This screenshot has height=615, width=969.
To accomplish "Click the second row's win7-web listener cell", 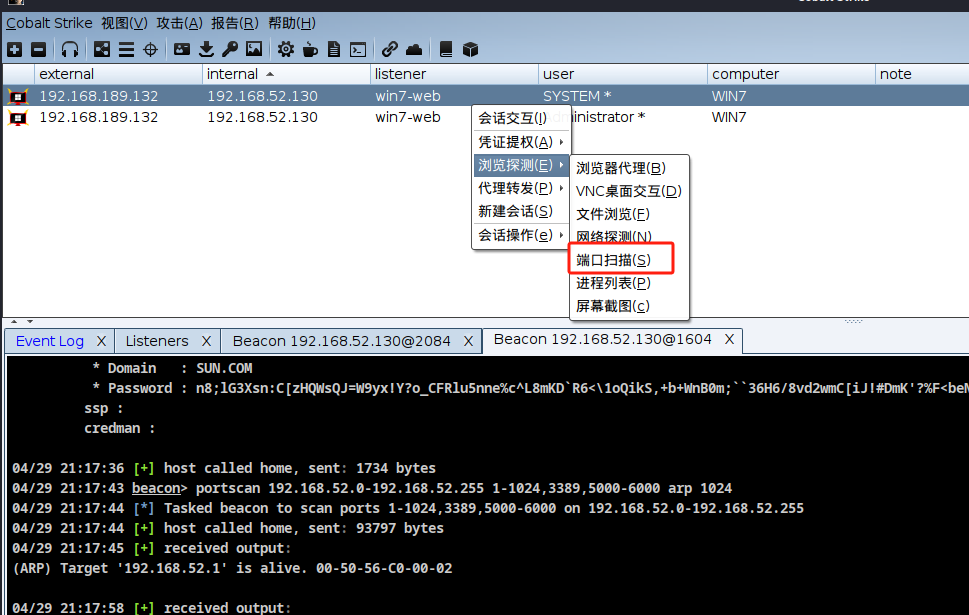I will point(408,117).
